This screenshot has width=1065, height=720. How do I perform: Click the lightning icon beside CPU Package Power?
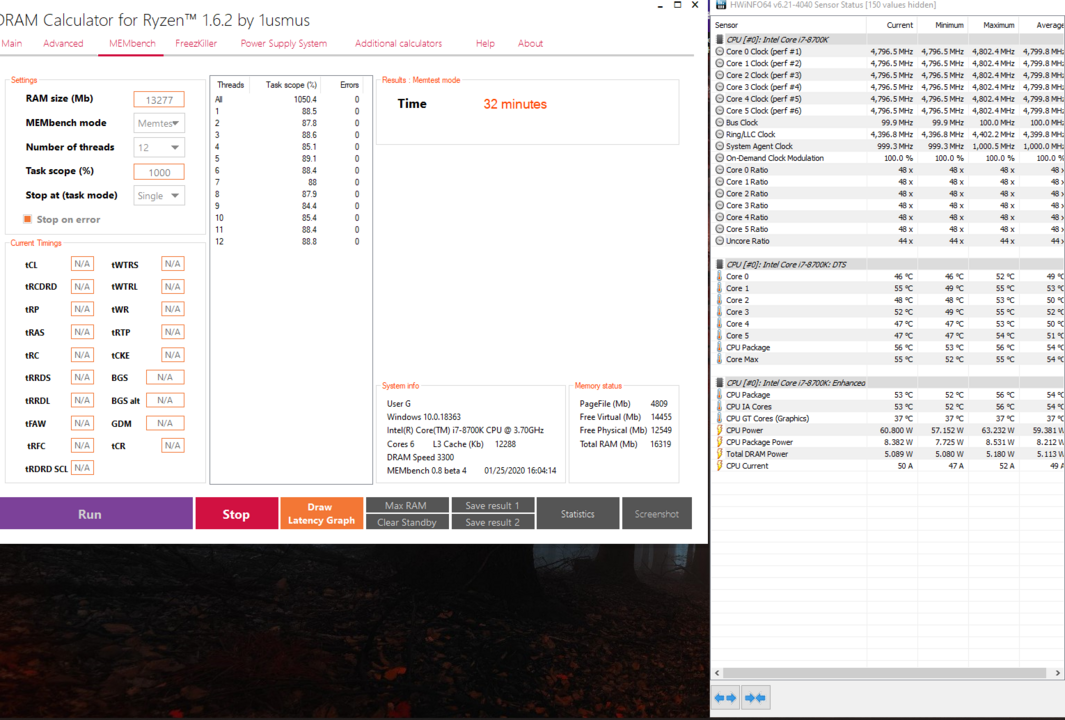720,442
